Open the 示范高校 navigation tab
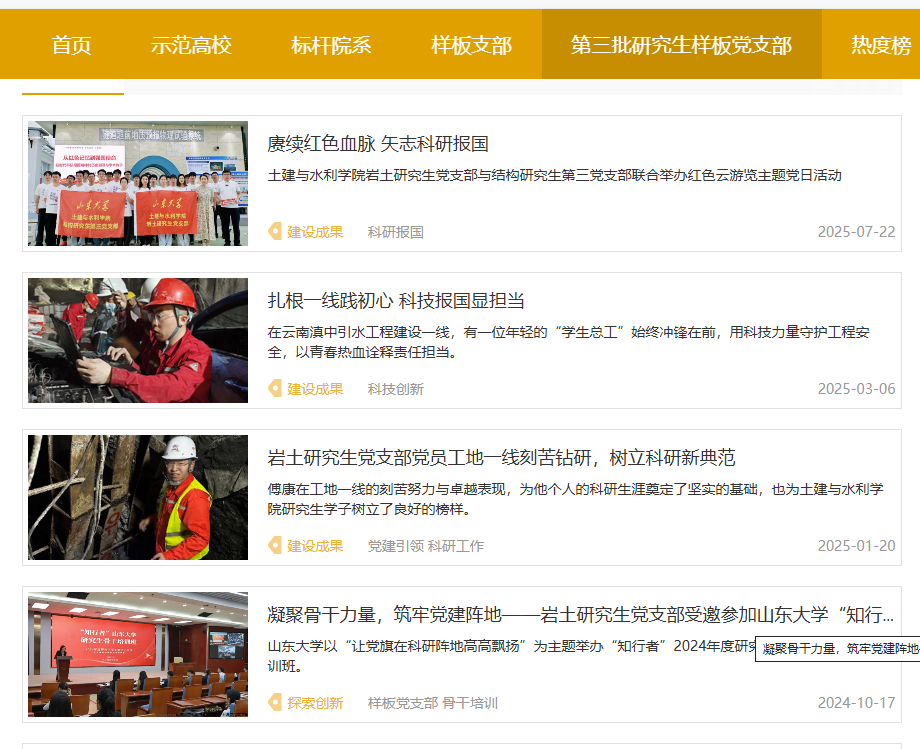The height and width of the screenshot is (749, 920). (191, 45)
